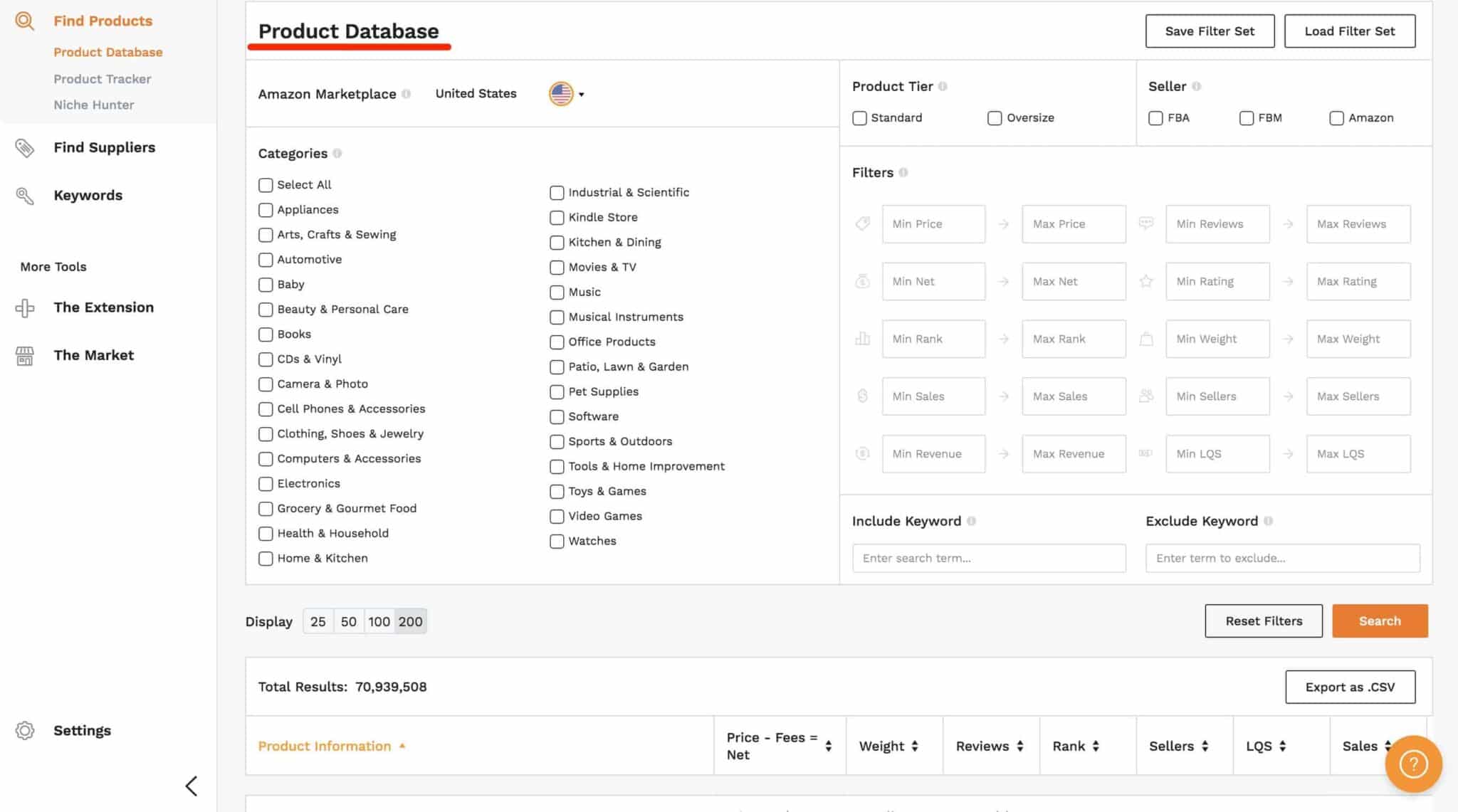
Task: Enable the Kitchen & Dining category
Action: (x=557, y=243)
